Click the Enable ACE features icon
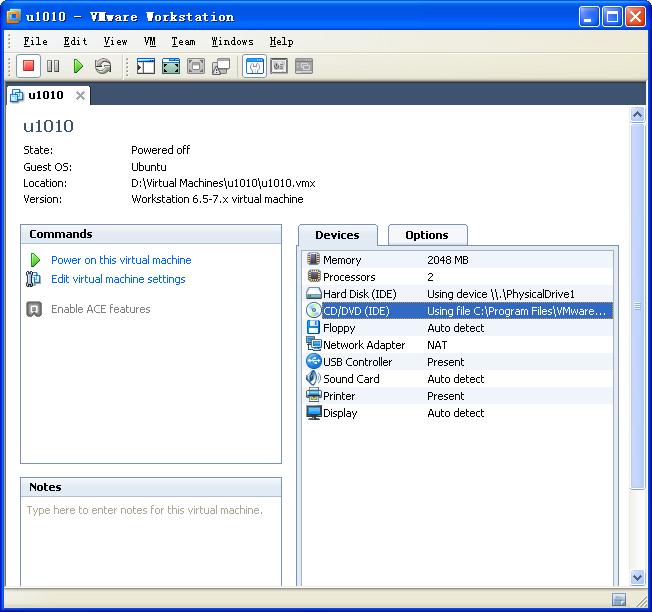 tap(34, 309)
